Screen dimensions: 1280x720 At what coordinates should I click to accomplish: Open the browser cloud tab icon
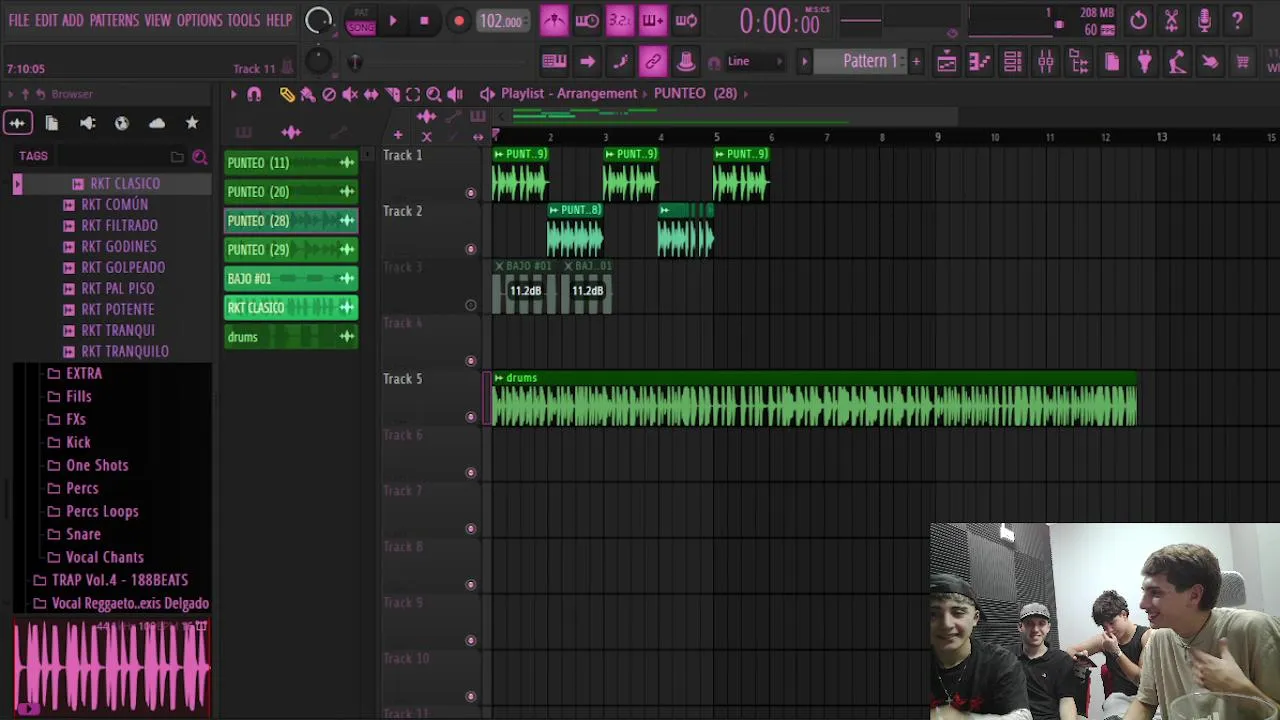pyautogui.click(x=157, y=123)
